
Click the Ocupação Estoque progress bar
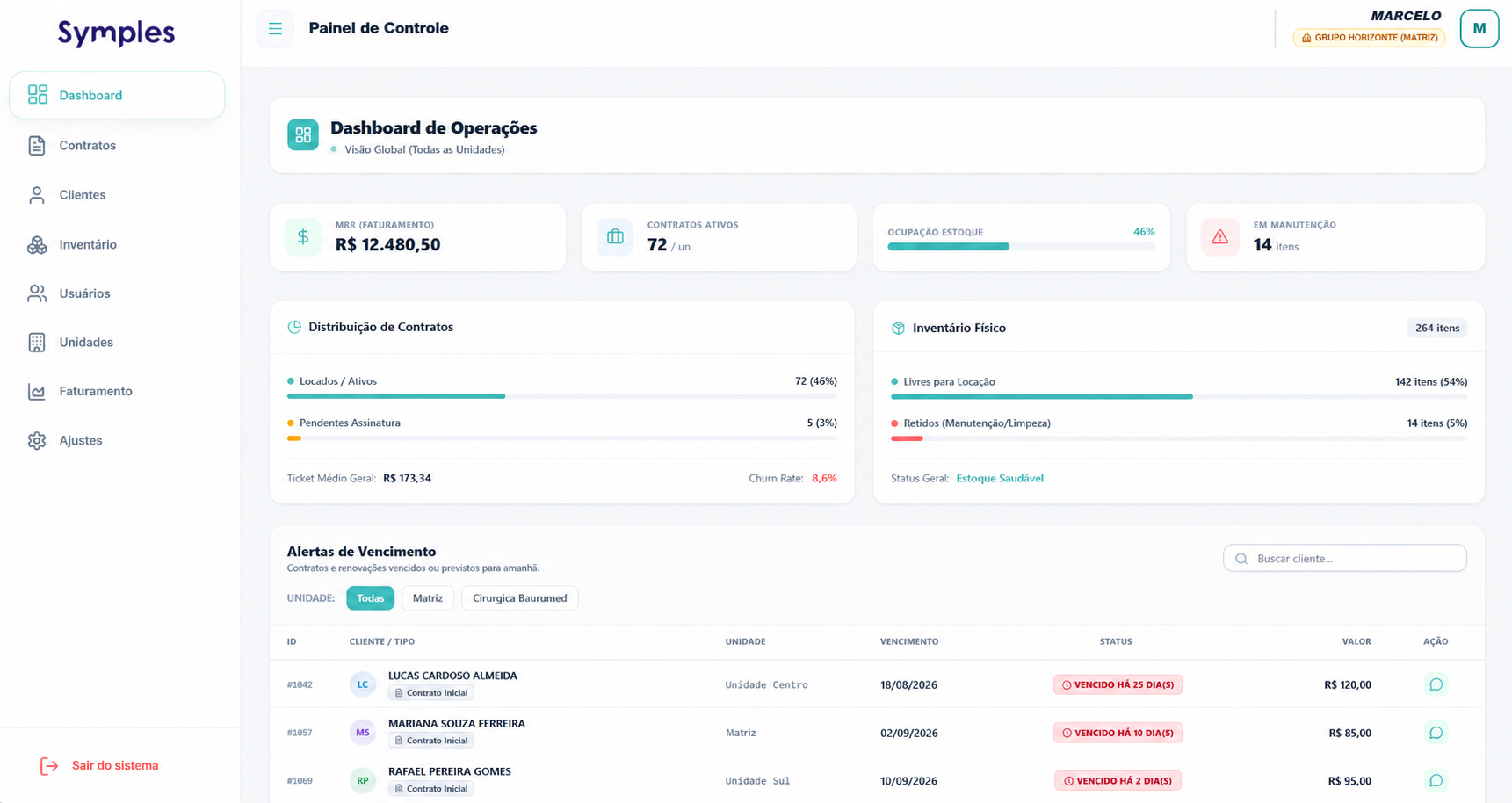1021,247
